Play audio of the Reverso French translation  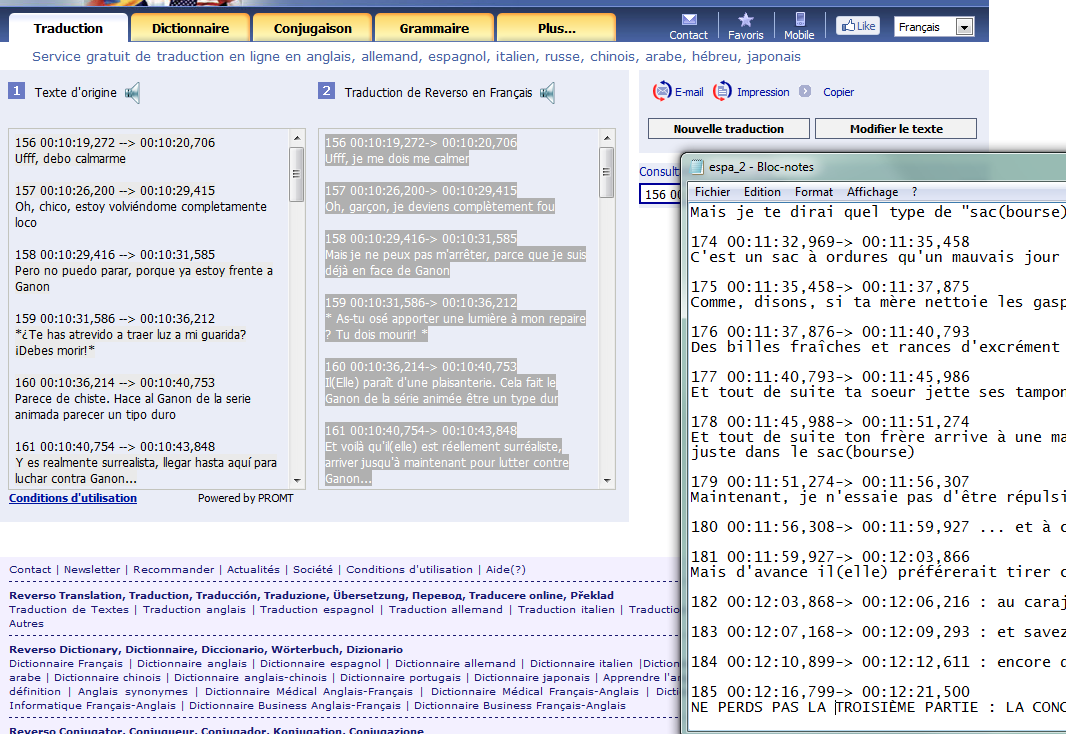tap(547, 92)
